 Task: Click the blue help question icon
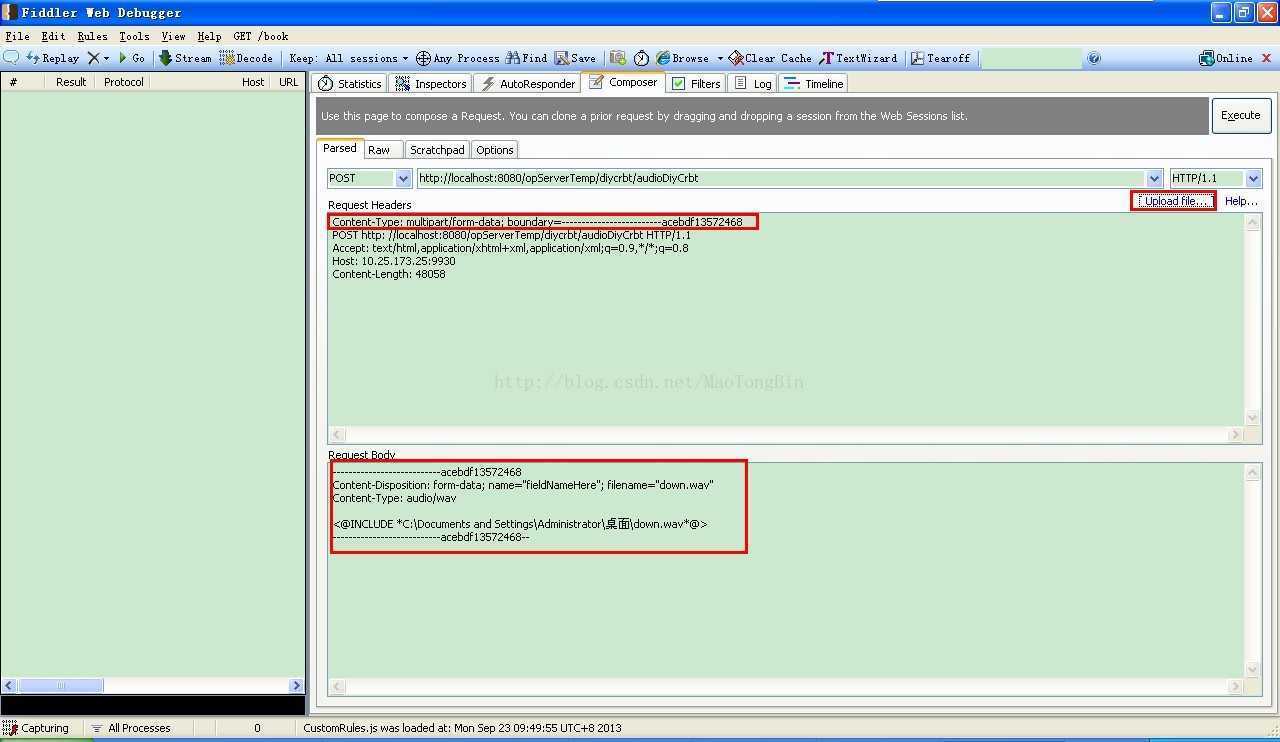1094,58
